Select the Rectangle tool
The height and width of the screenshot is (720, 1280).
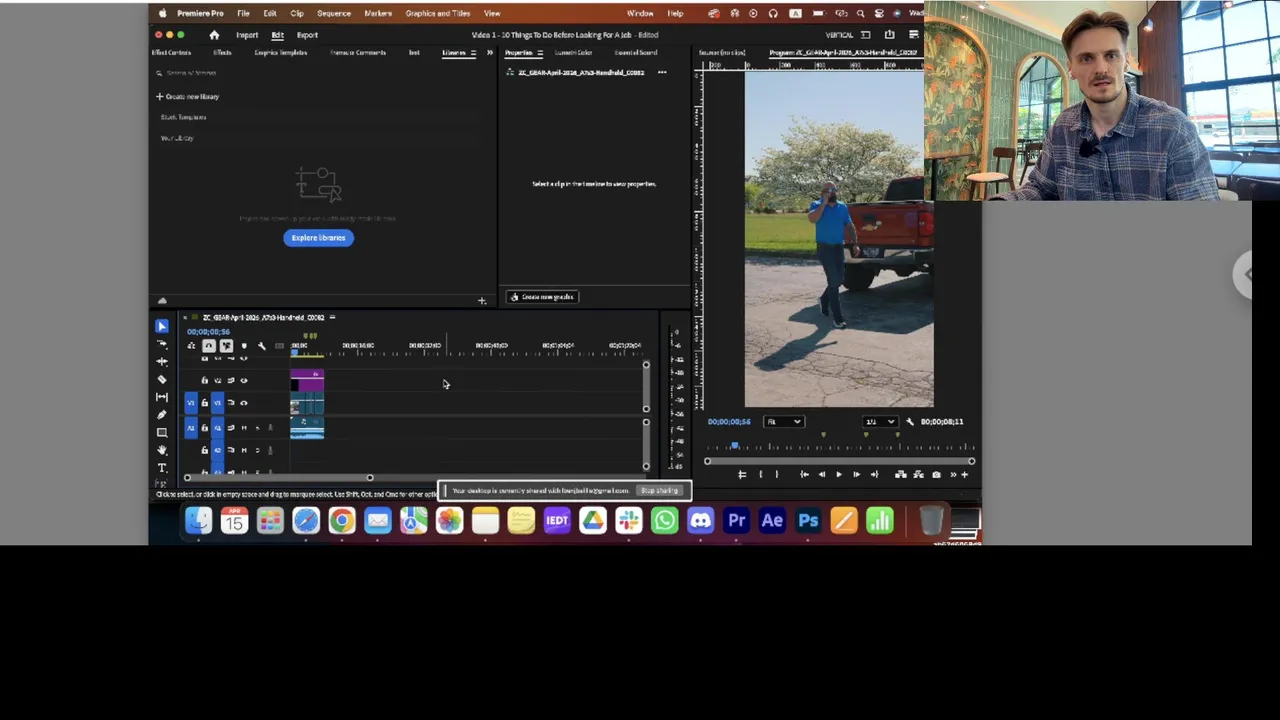tap(162, 432)
